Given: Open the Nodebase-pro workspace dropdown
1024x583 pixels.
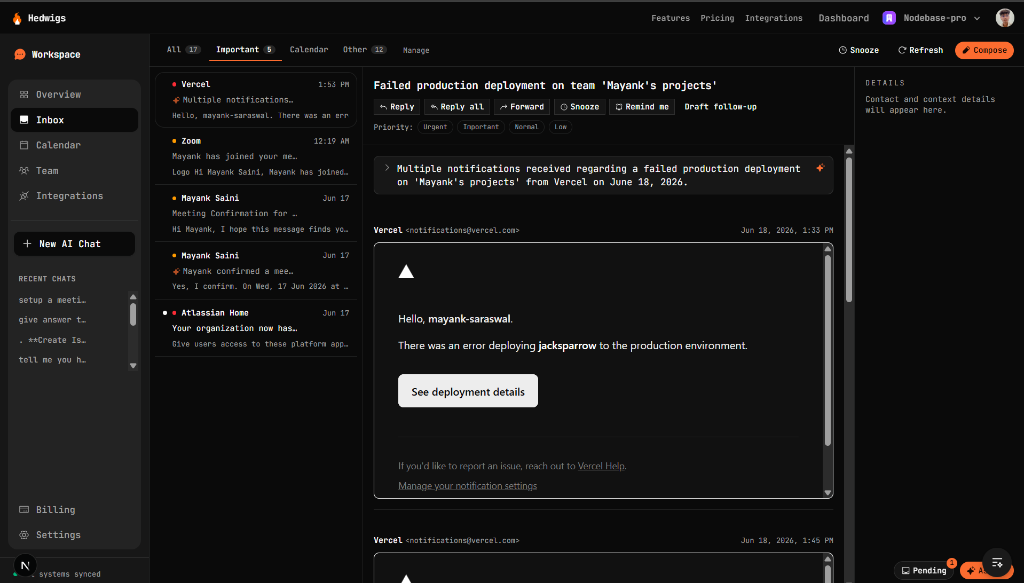Looking at the screenshot, I should 932,18.
